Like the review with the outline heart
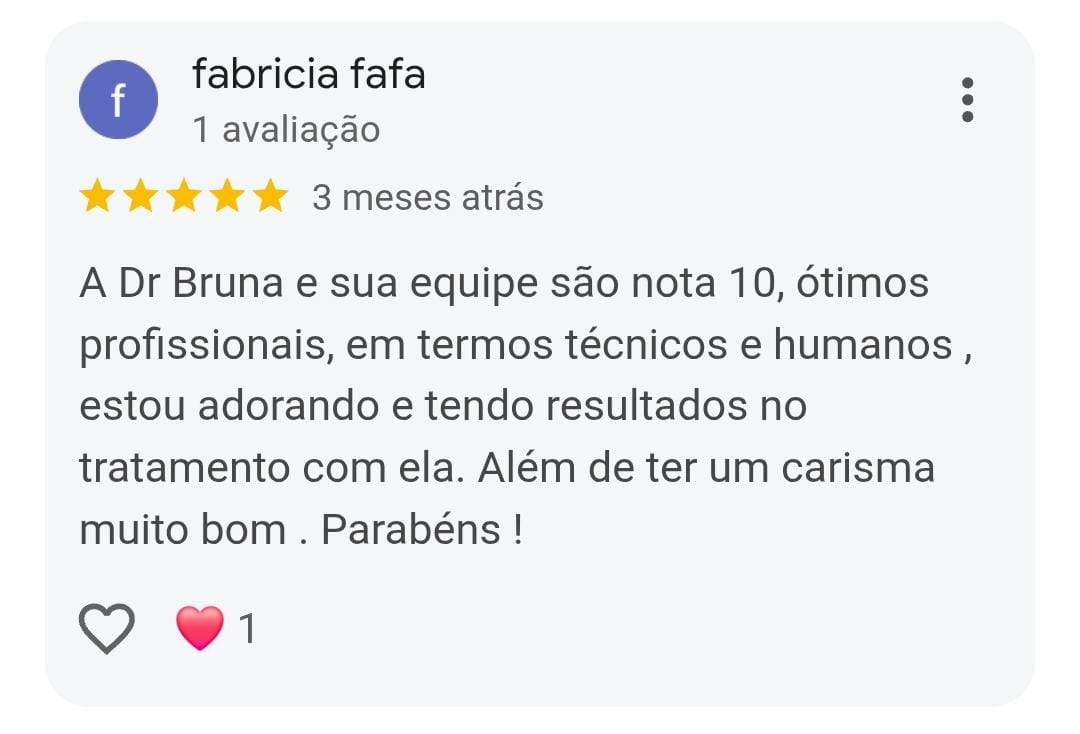The width and height of the screenshot is (1080, 734). [x=106, y=629]
